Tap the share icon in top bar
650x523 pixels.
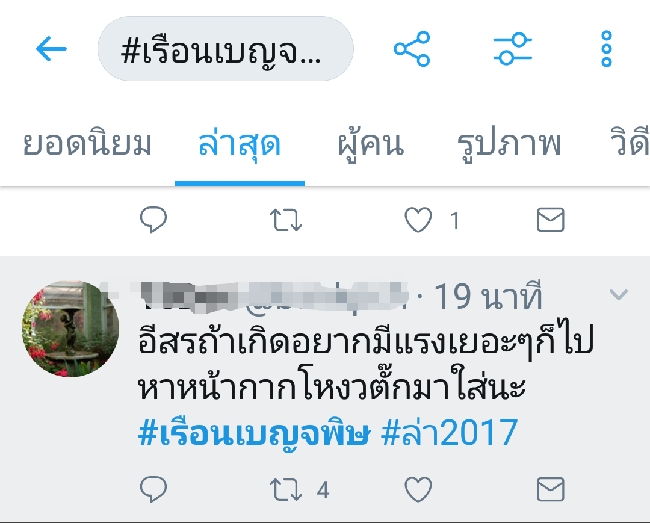pyautogui.click(x=412, y=49)
